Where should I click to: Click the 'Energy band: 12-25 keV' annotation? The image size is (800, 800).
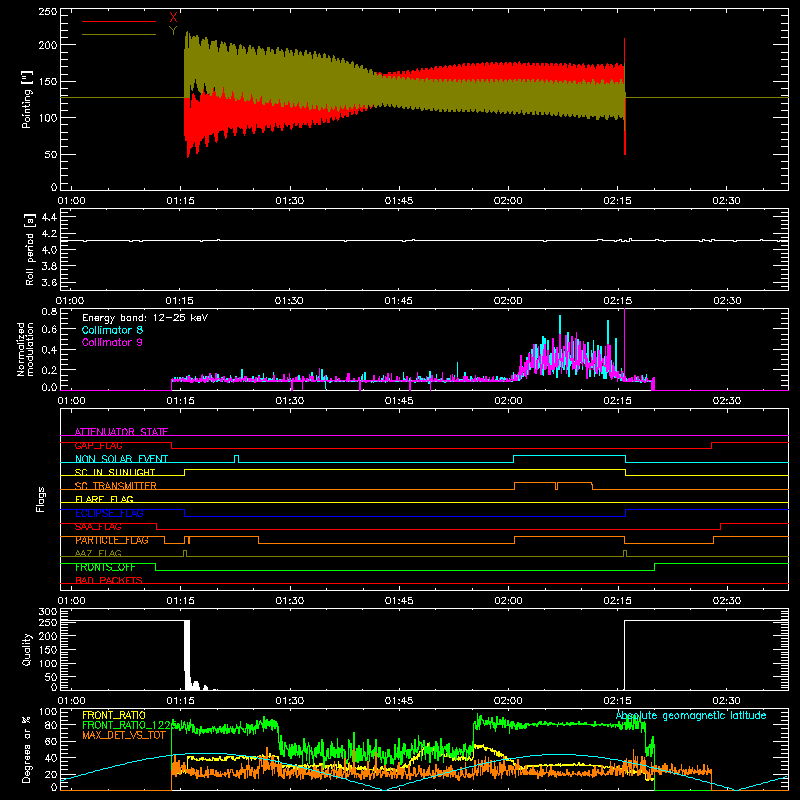(x=145, y=318)
